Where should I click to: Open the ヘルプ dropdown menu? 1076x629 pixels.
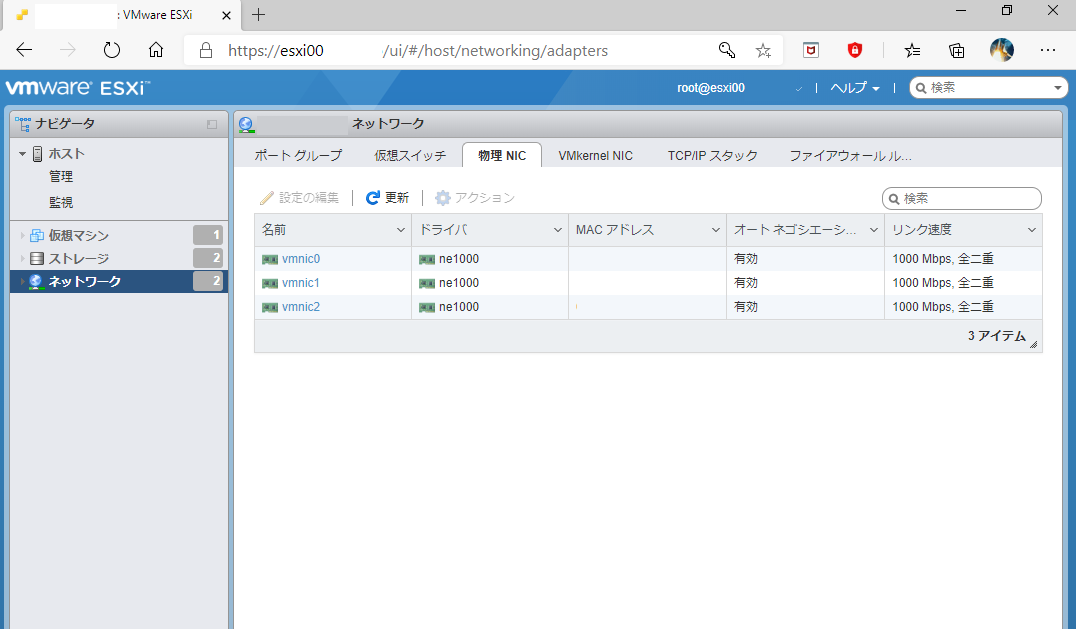(855, 88)
